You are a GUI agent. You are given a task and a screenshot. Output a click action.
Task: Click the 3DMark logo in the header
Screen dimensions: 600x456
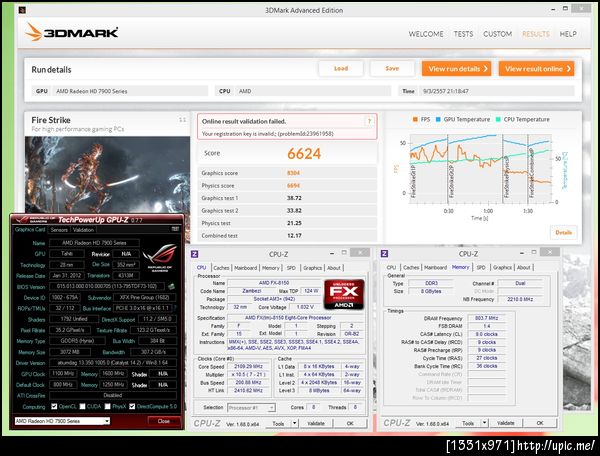tap(72, 33)
